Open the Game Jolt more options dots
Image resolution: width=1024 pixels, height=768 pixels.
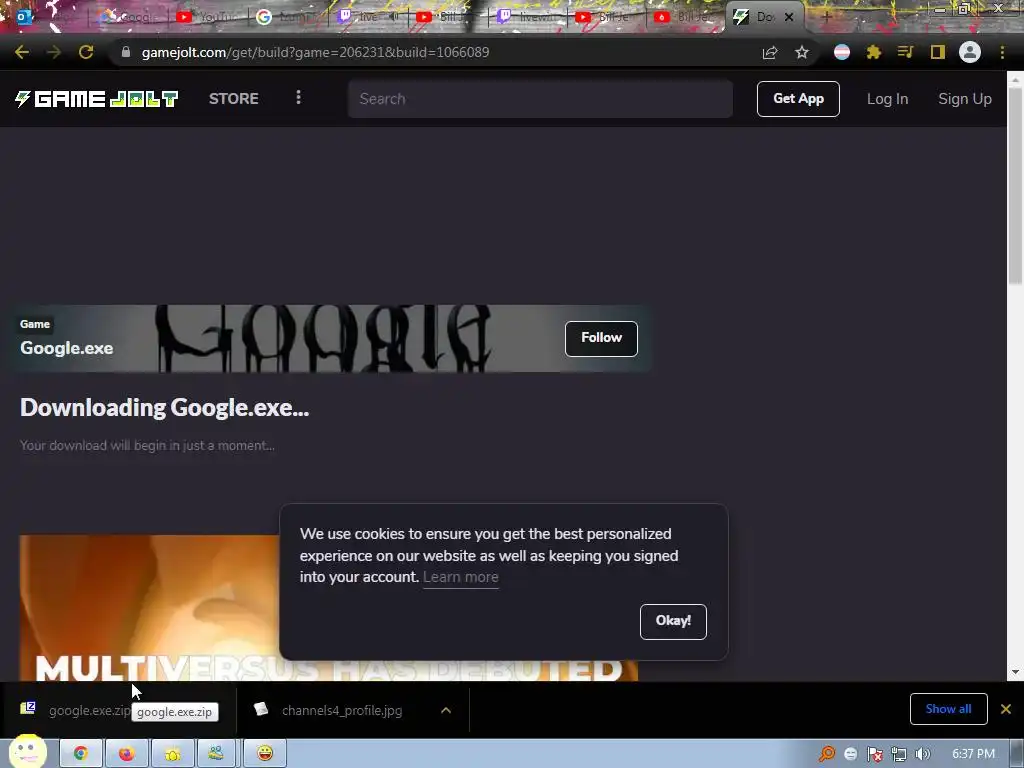[x=298, y=97]
